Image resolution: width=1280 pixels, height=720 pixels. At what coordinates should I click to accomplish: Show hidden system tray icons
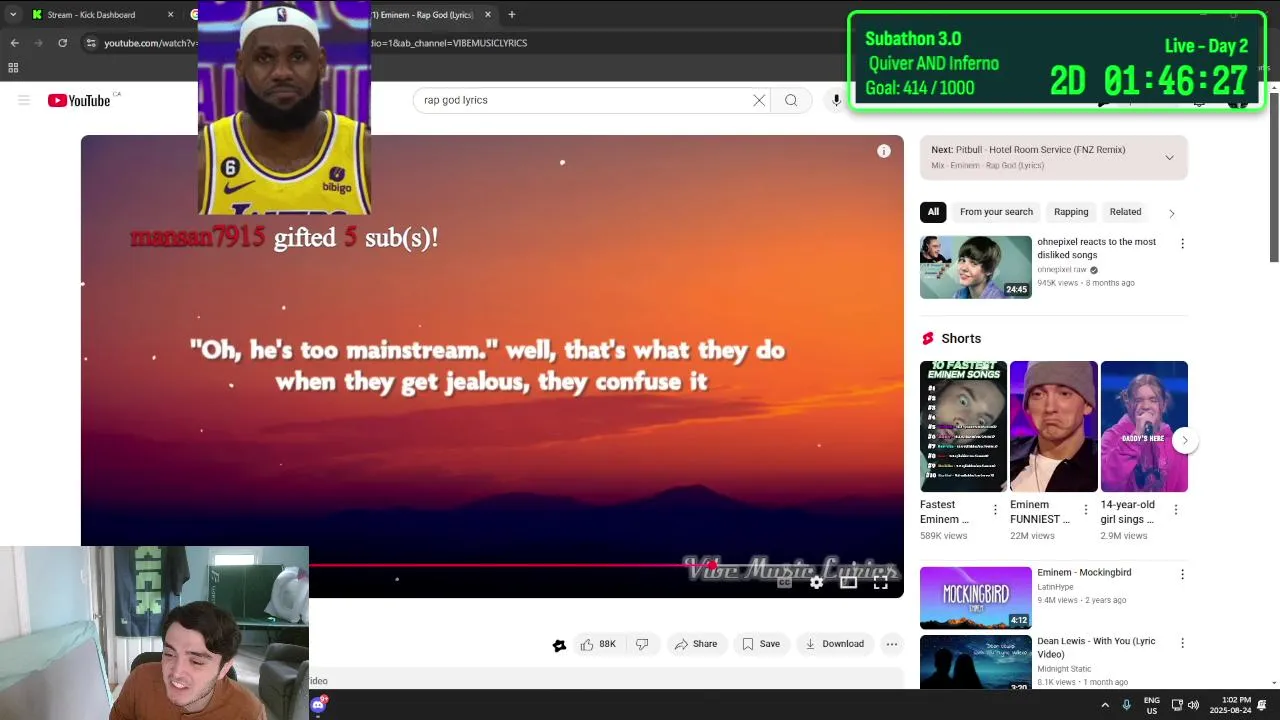pos(1105,705)
